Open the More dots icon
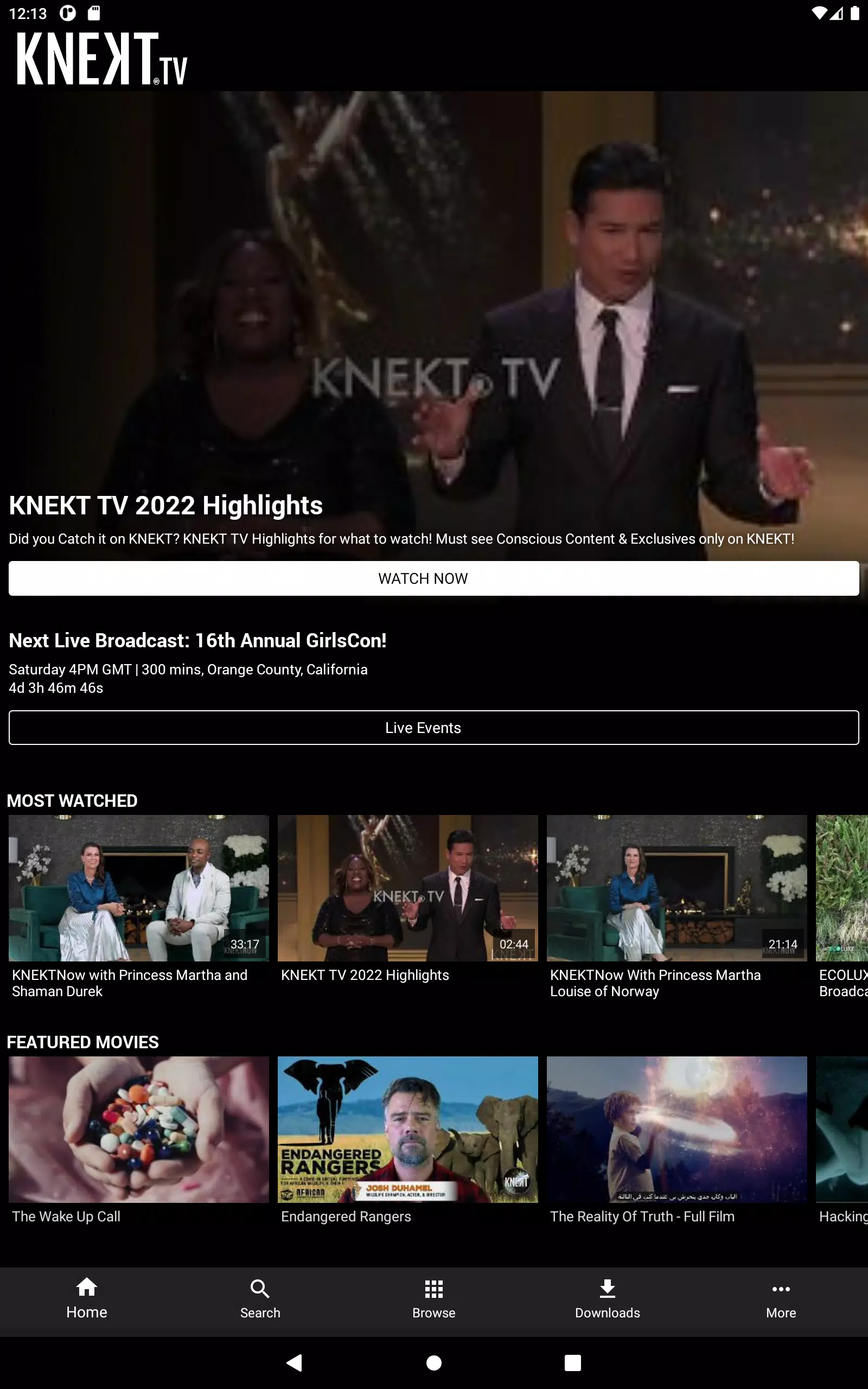 click(x=781, y=1289)
